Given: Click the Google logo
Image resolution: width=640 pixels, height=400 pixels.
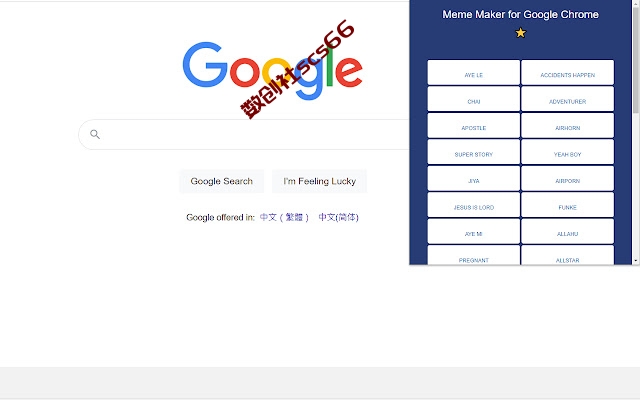Looking at the screenshot, I should 272,70.
